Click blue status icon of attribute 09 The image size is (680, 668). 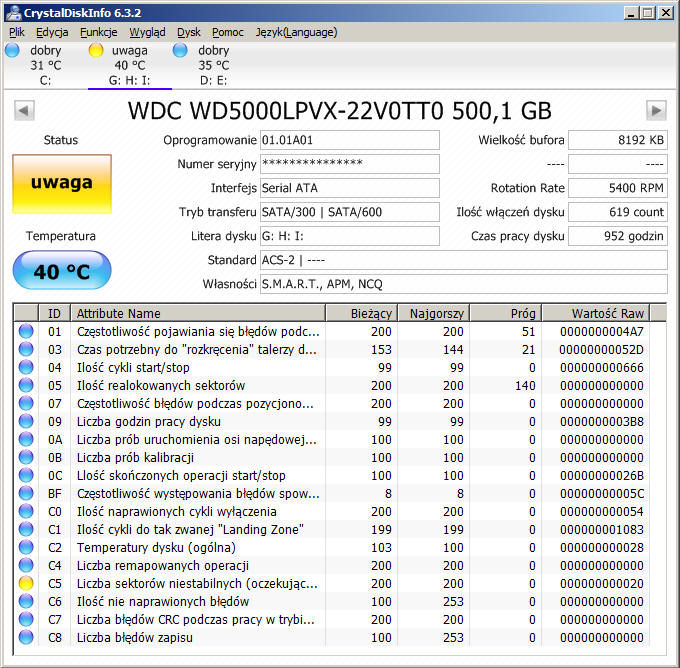coord(26,421)
